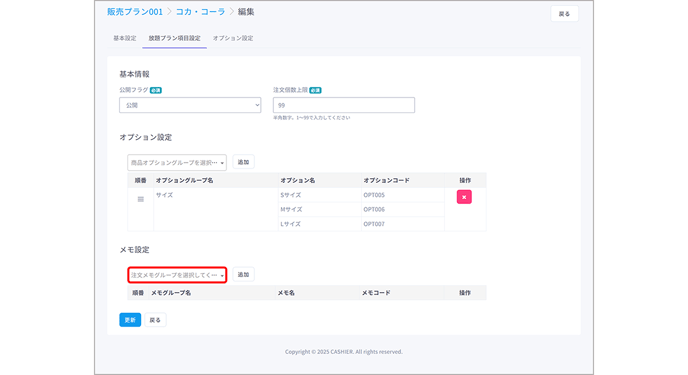Click the drag handle icon for サイズ row
The width and height of the screenshot is (688, 375).
[x=140, y=199]
